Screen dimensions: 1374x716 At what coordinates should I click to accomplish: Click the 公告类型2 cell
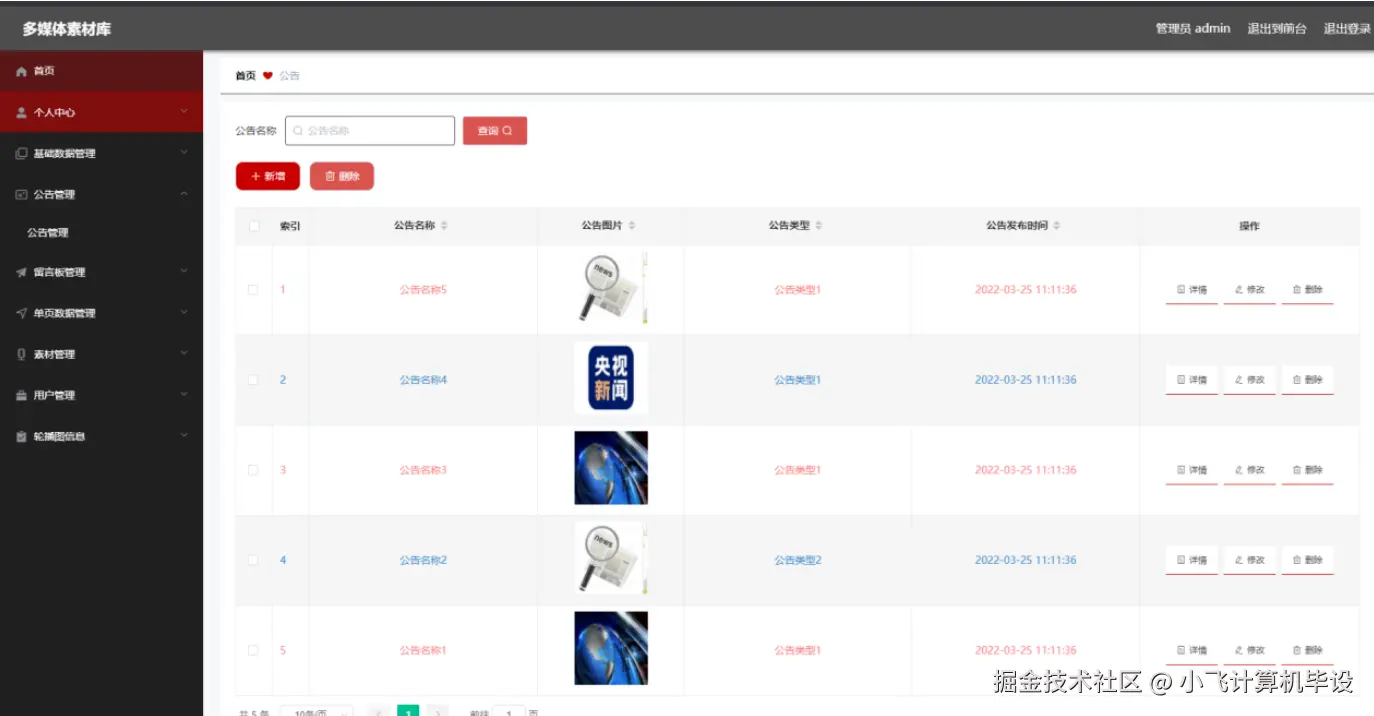pyautogui.click(x=797, y=560)
